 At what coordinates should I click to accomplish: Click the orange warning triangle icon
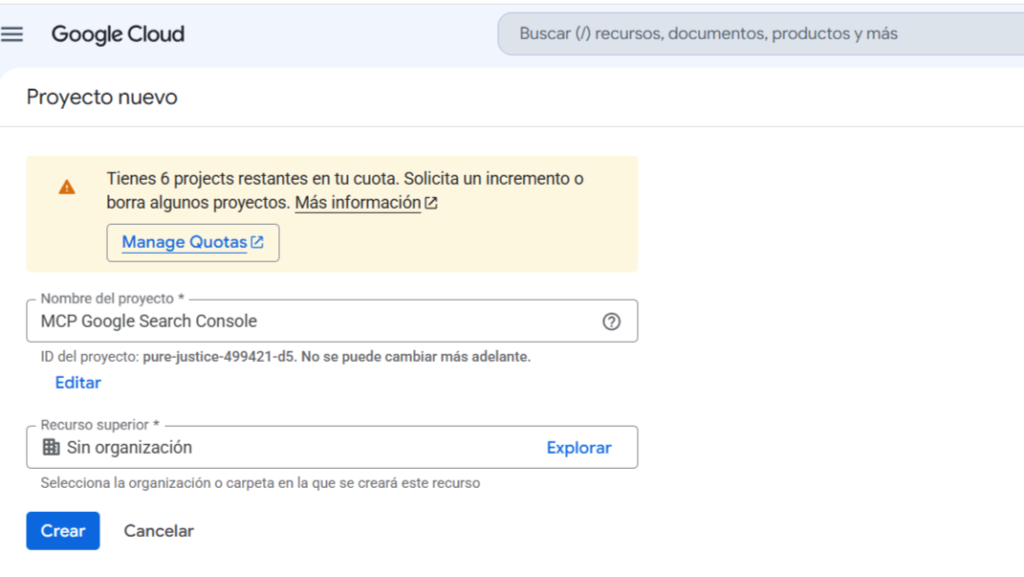[67, 187]
